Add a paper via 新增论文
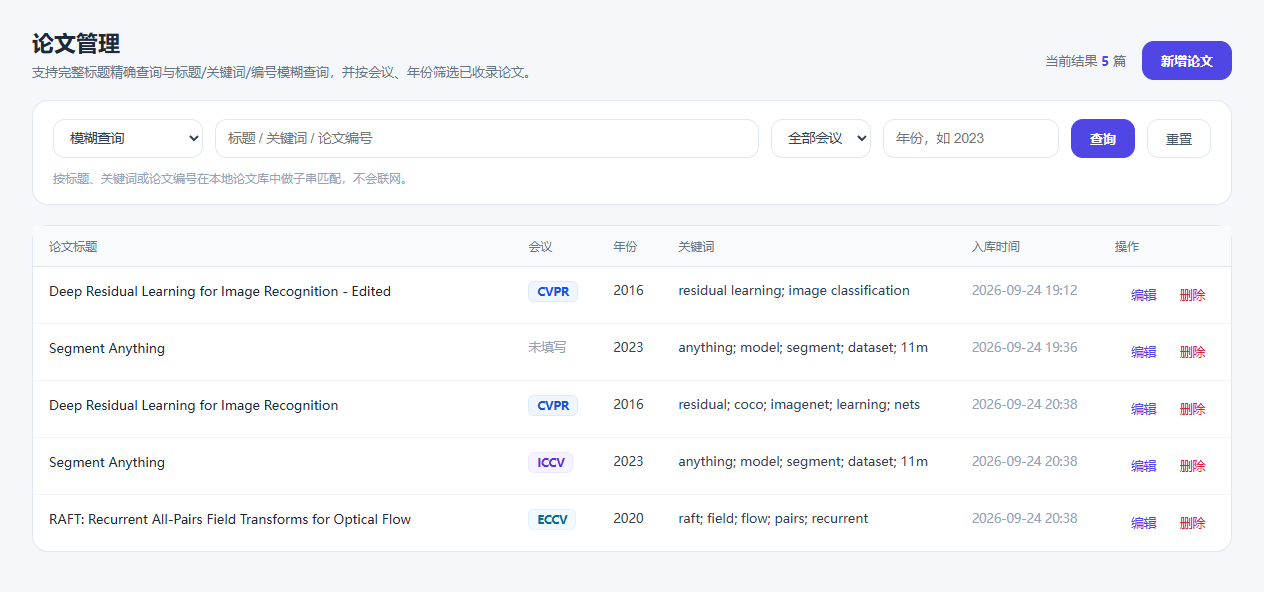Image resolution: width=1264 pixels, height=592 pixels. pyautogui.click(x=1187, y=60)
